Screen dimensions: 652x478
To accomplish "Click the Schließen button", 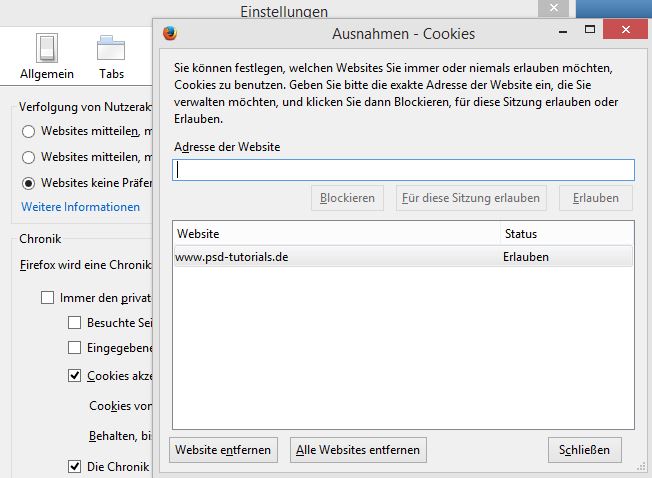I will 585,450.
